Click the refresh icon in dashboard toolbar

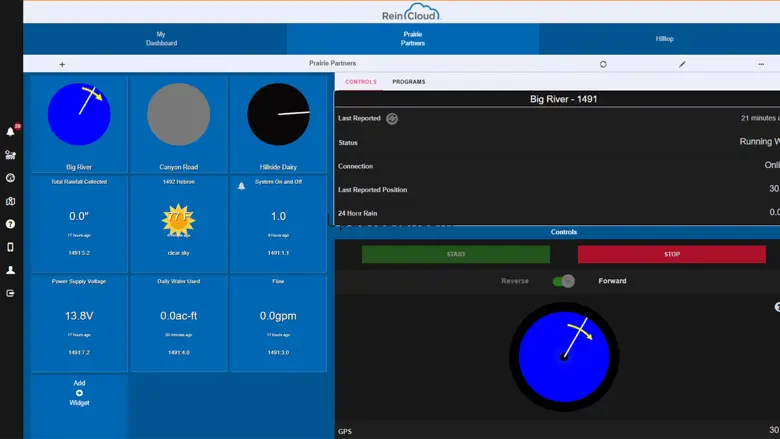[603, 64]
